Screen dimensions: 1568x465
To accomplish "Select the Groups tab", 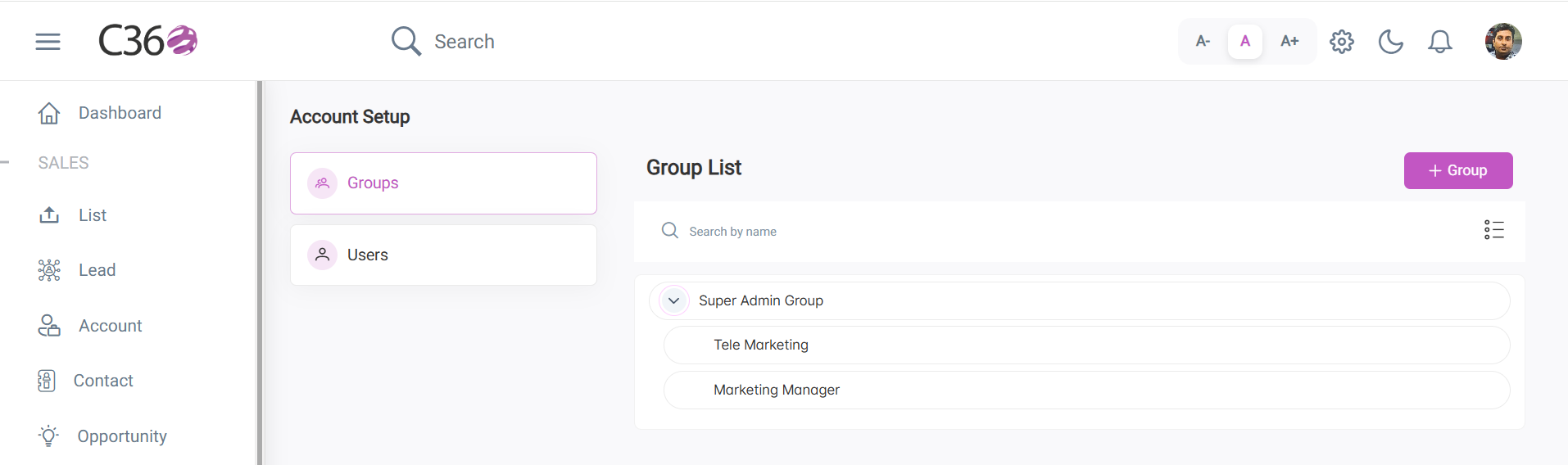I will (443, 183).
